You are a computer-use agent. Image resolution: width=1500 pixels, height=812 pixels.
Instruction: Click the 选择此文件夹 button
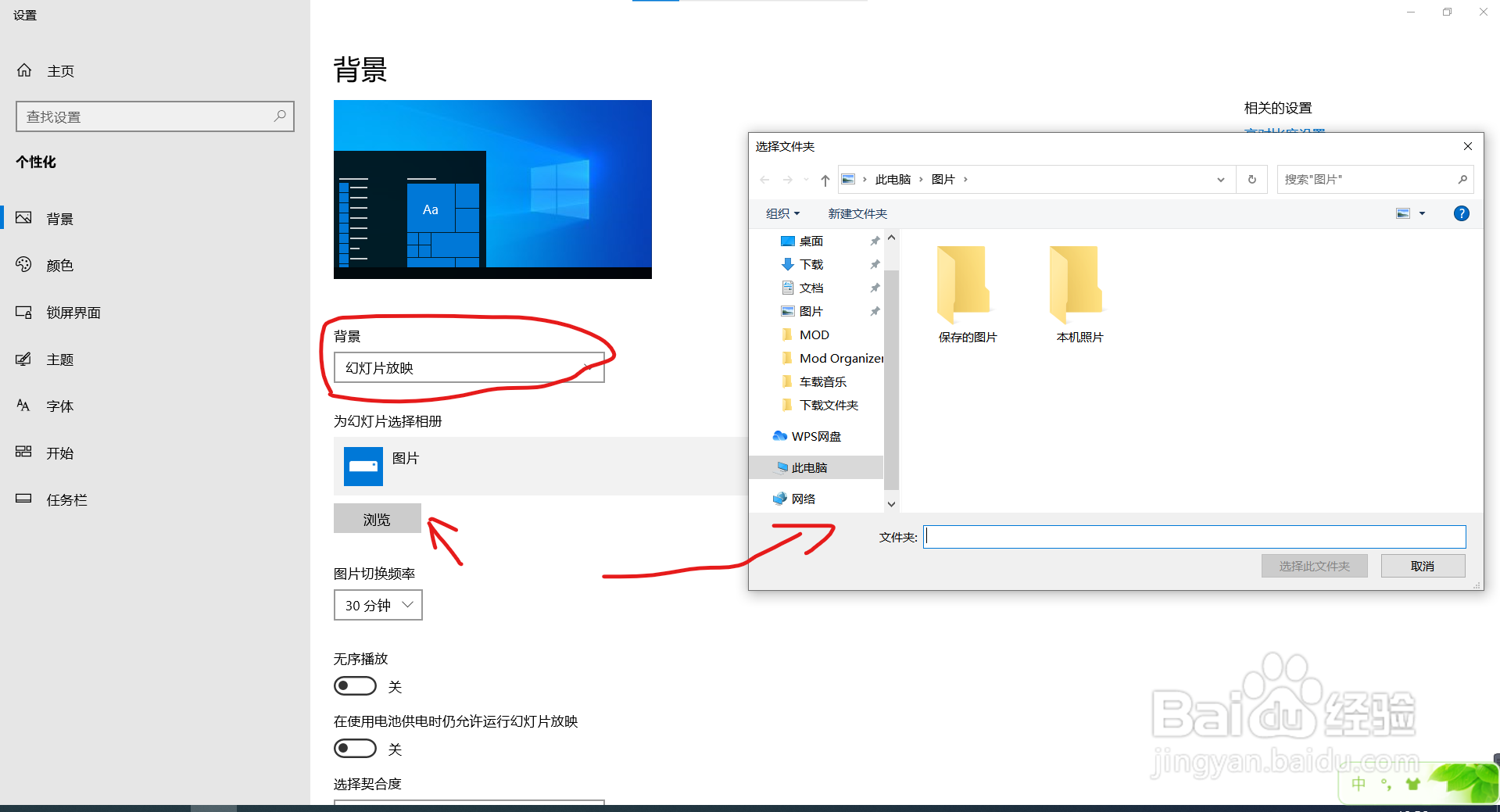1314,566
